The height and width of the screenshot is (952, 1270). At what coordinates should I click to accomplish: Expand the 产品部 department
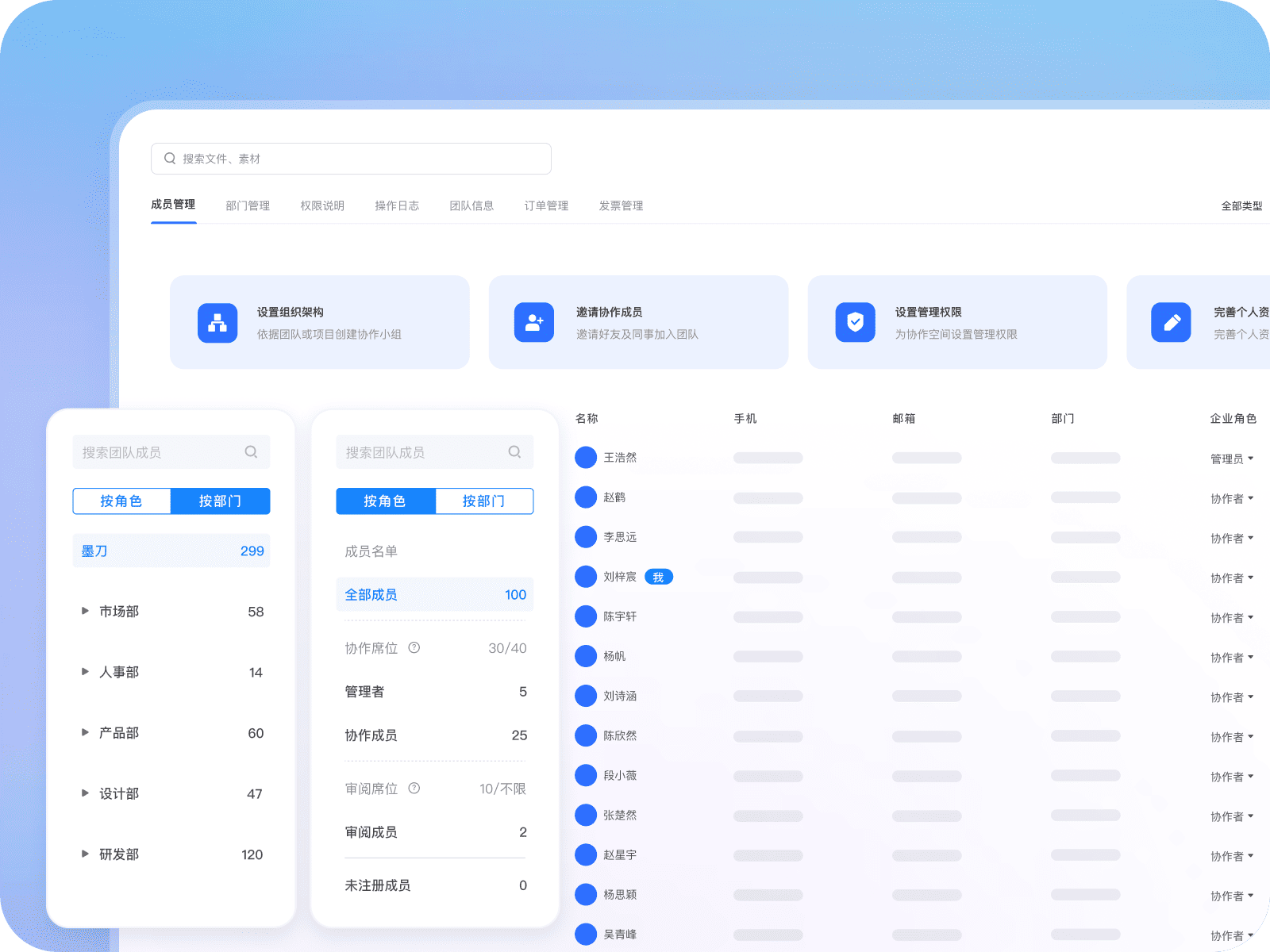pos(85,732)
